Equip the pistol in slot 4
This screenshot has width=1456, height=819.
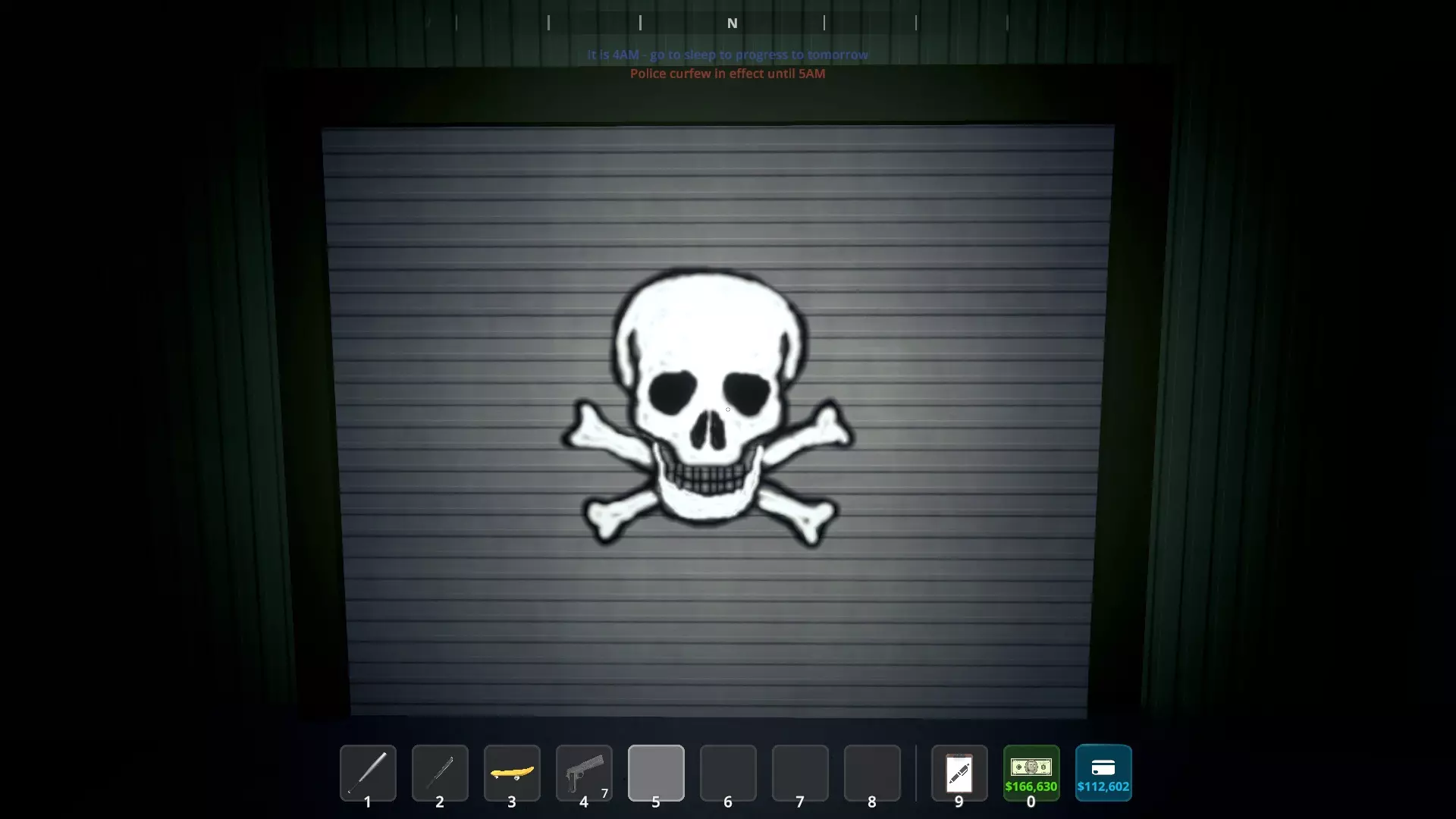(x=583, y=772)
